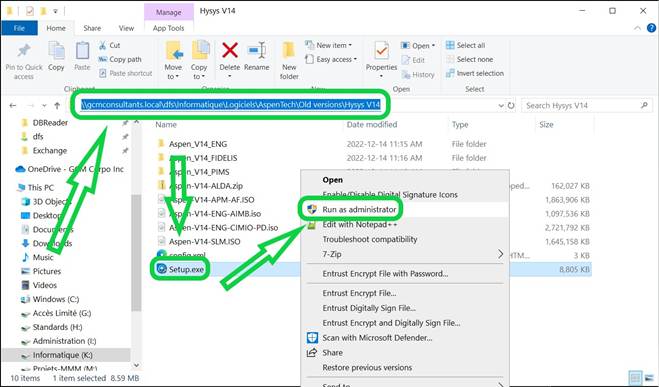
Task: Open the Easy access dropdown
Action: point(331,59)
